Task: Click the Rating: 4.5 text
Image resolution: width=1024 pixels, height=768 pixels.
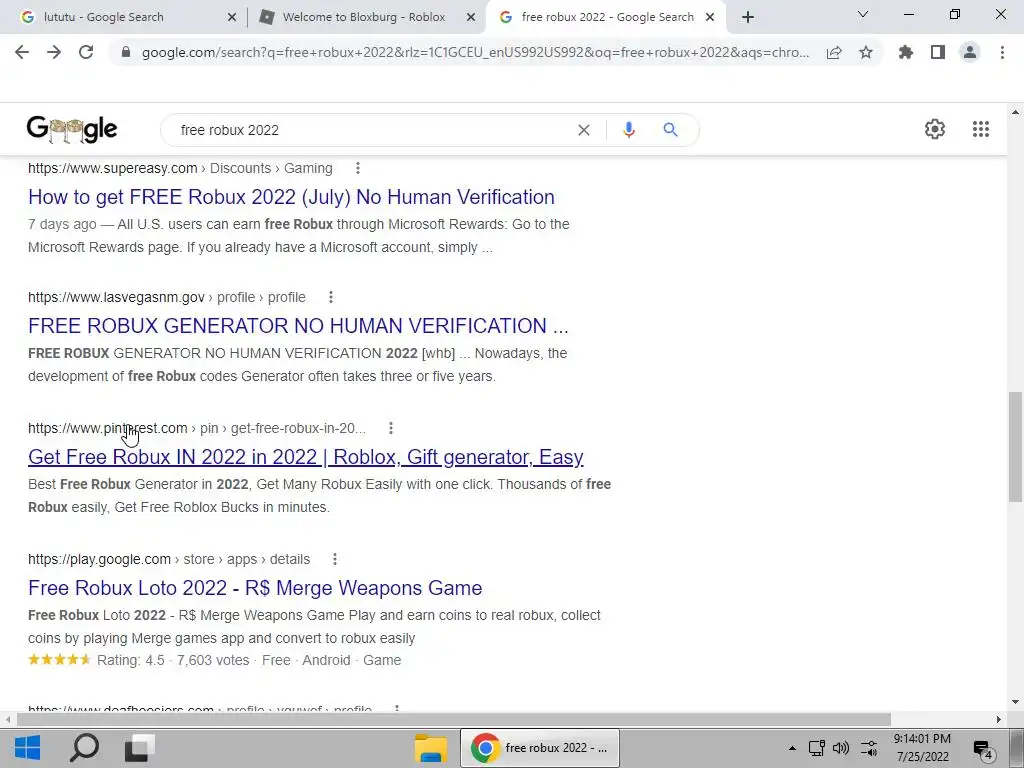Action: pyautogui.click(x=131, y=660)
